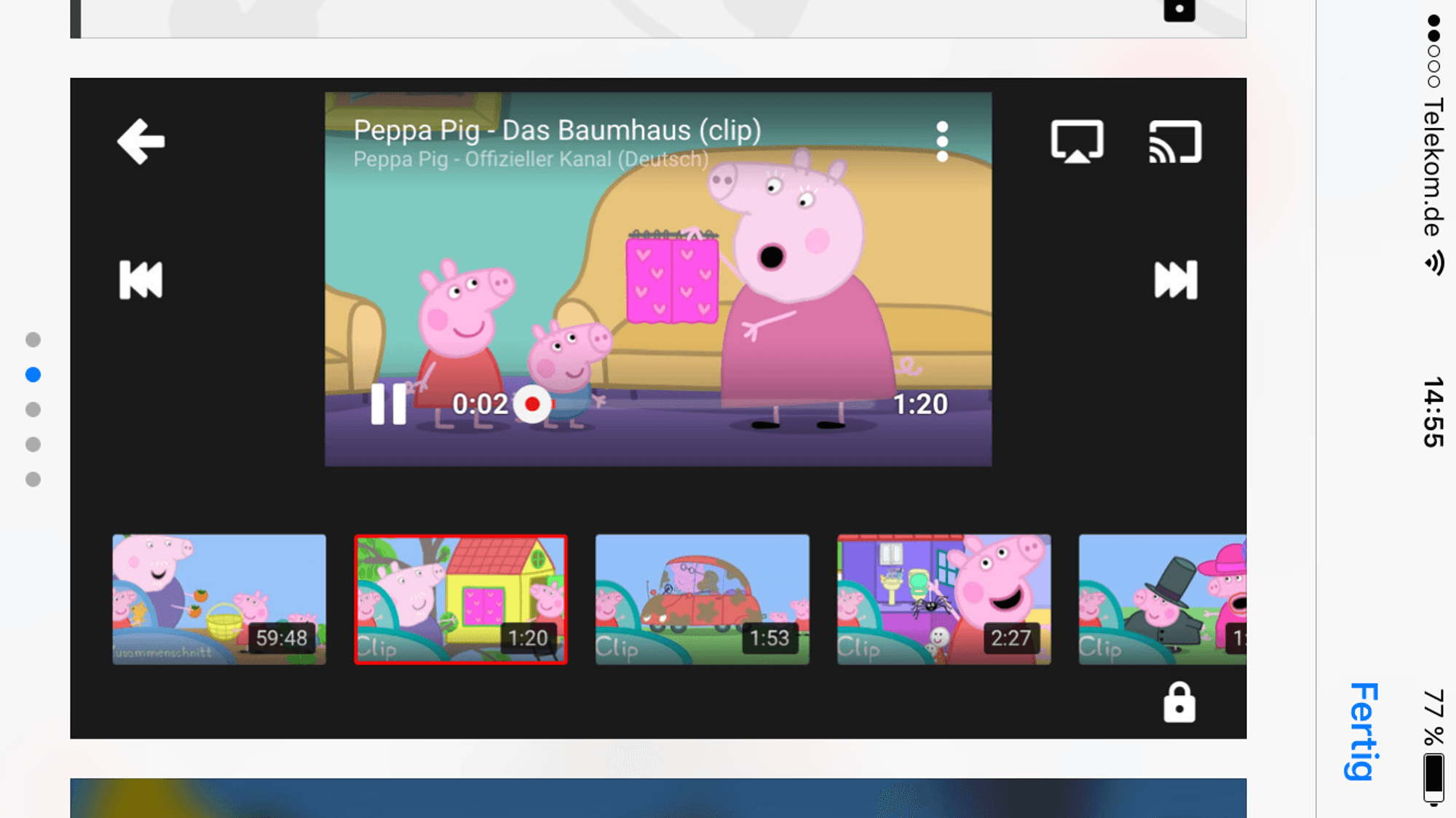Open the top-hat clip thumbnail
This screenshot has height=818, width=1456.
[x=1163, y=600]
